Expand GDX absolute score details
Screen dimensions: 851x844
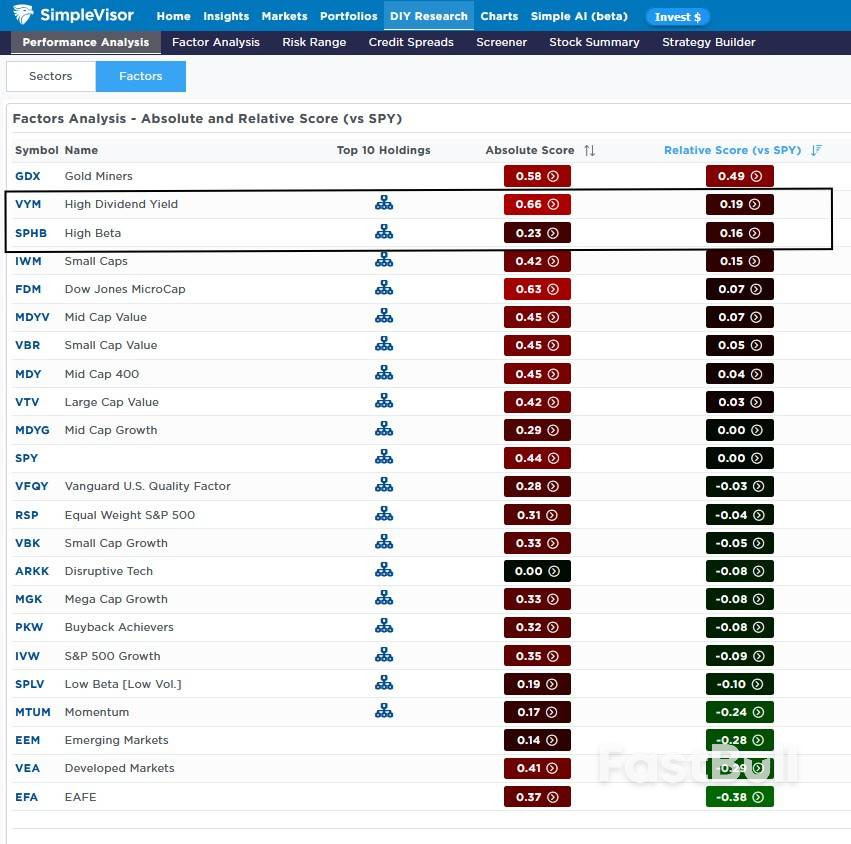554,176
